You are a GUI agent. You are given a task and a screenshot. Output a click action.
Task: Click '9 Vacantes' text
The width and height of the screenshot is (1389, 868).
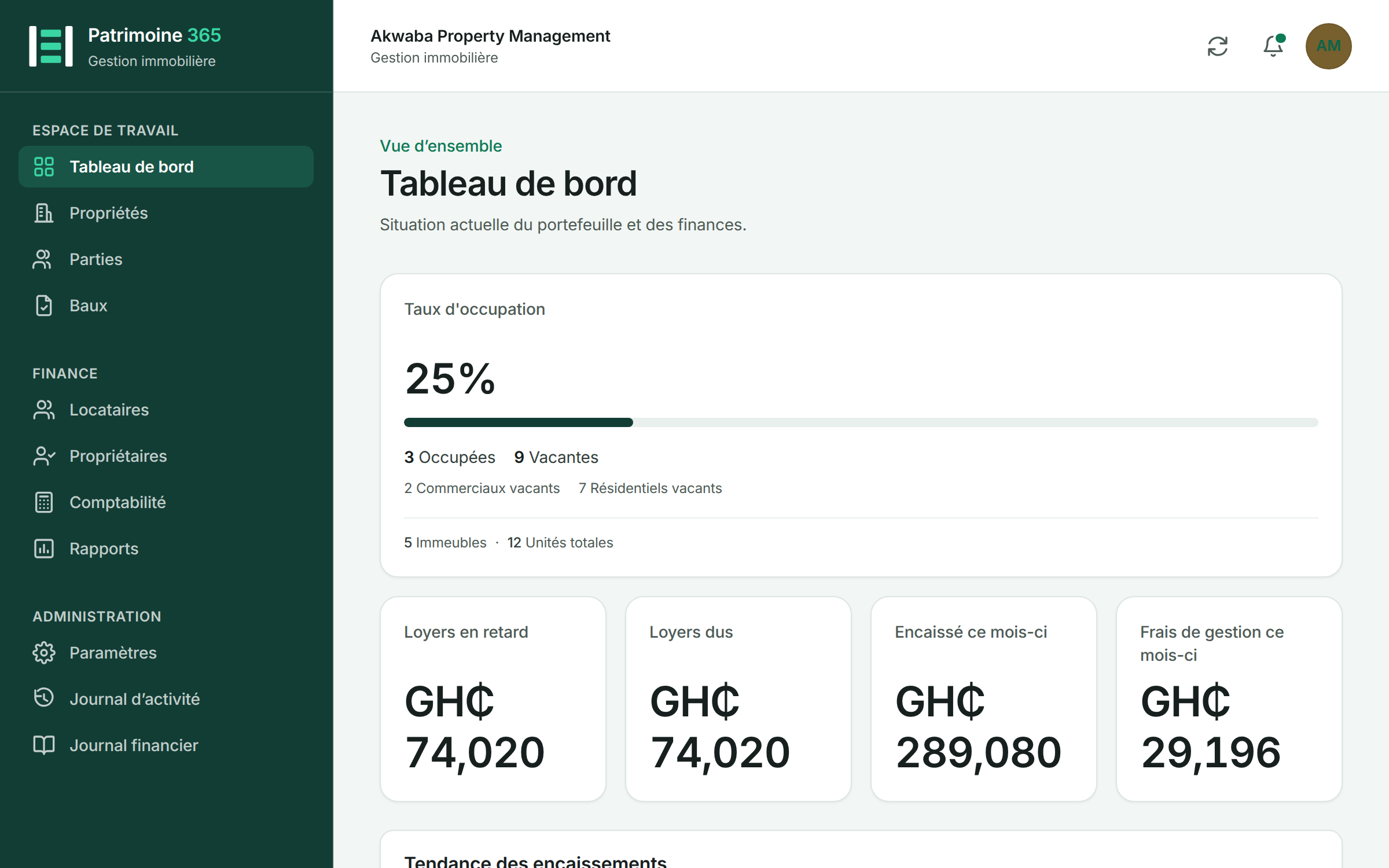point(556,457)
